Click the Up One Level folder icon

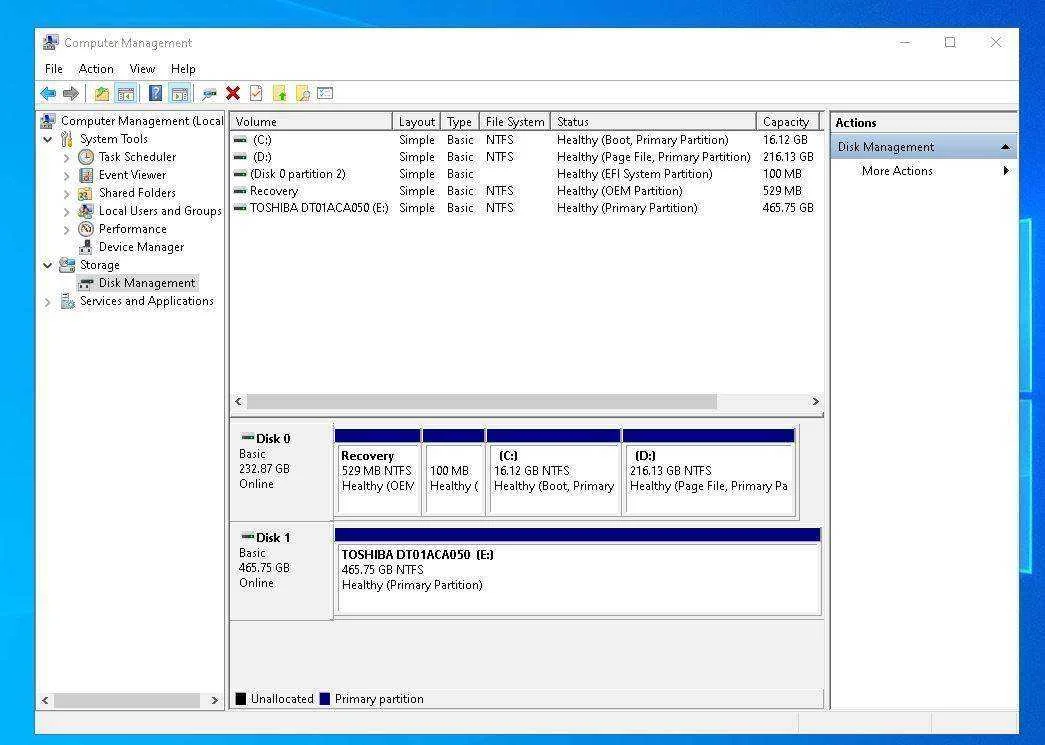(101, 94)
